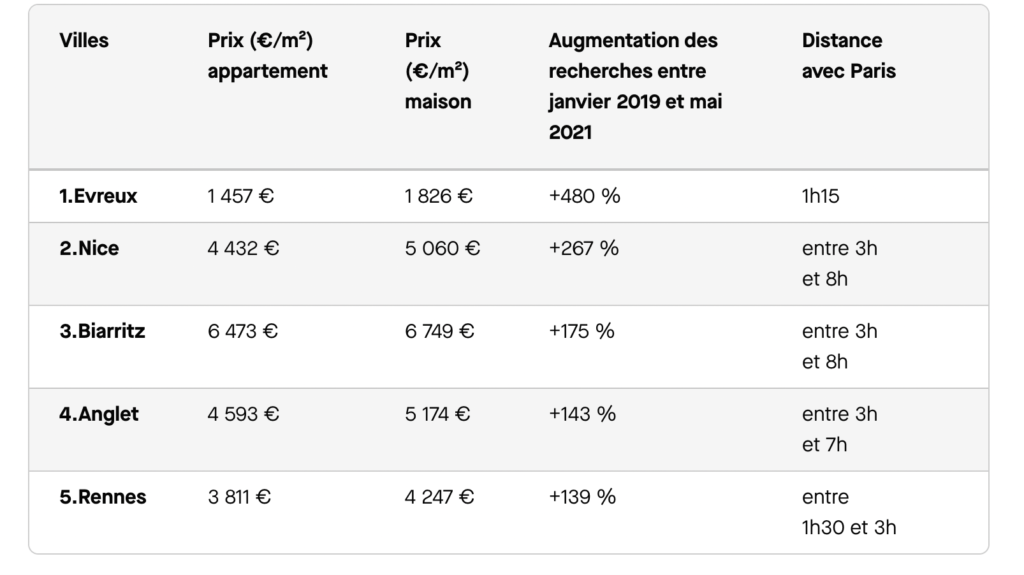1024x575 pixels.
Task: Click the 1 457 € apartment price
Action: point(241,196)
